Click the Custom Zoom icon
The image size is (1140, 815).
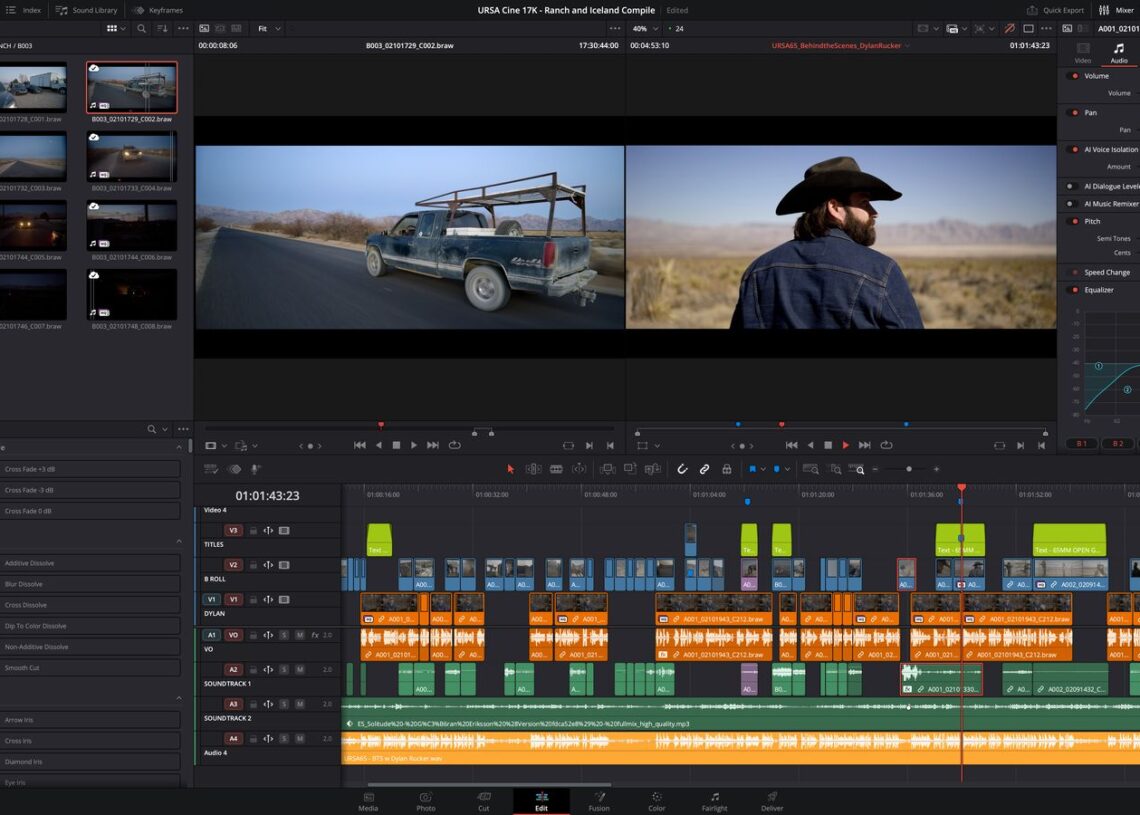tap(857, 469)
